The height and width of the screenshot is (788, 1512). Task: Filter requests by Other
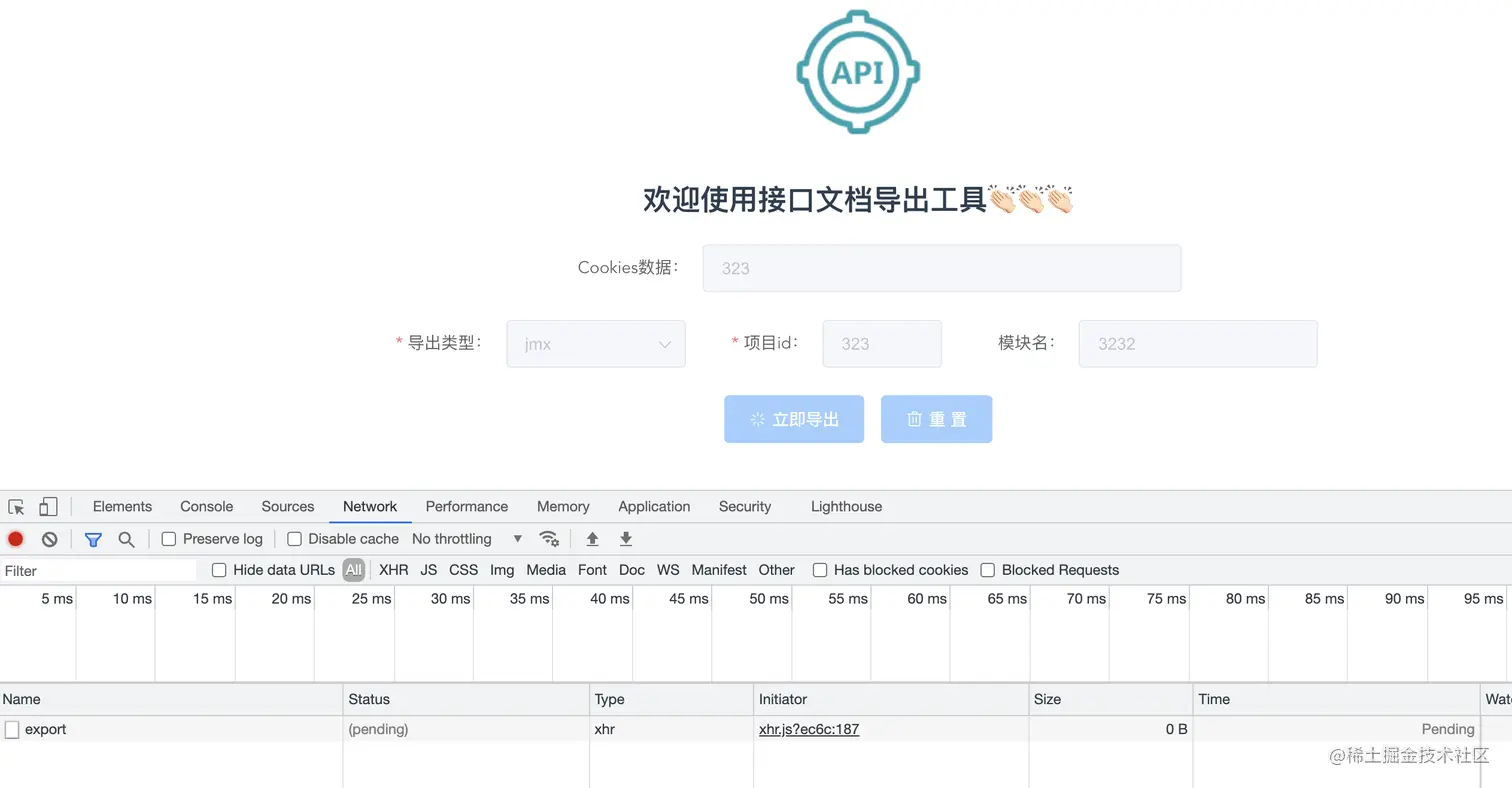776,570
